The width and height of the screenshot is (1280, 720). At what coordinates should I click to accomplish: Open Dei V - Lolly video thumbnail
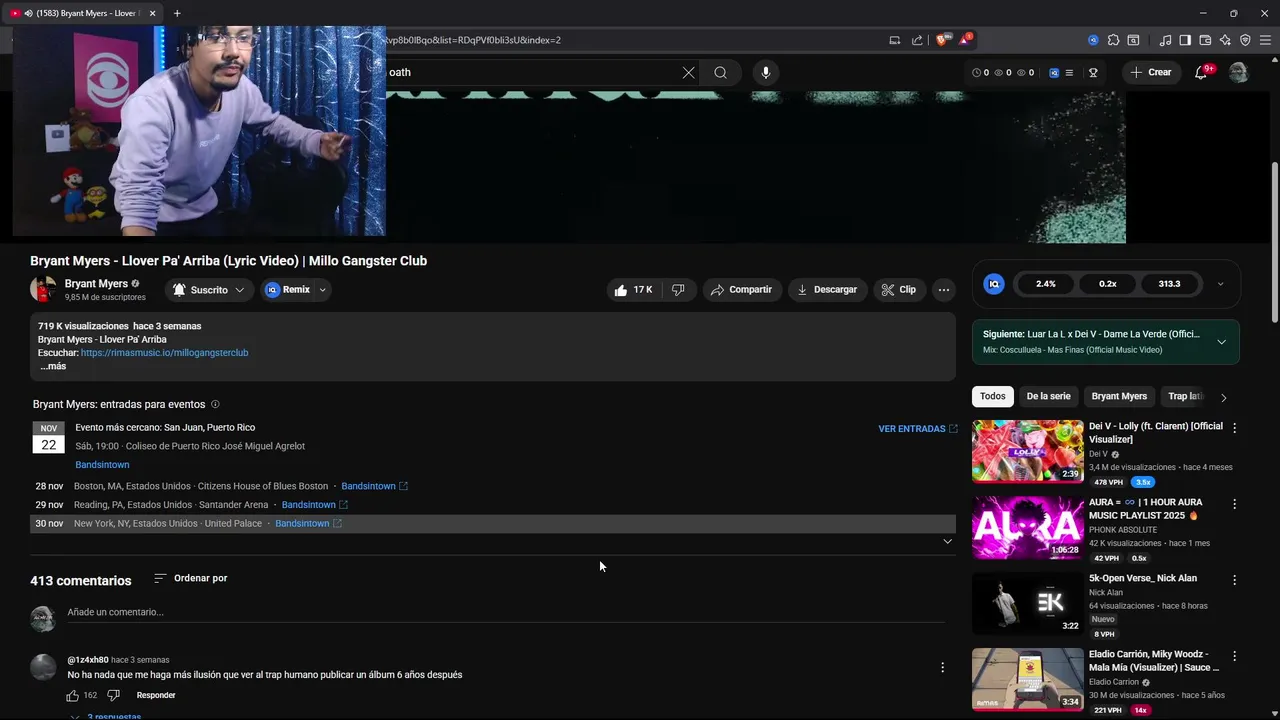point(1027,451)
